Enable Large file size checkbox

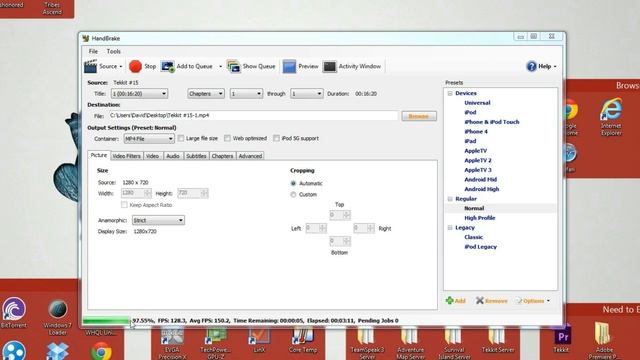[181, 138]
